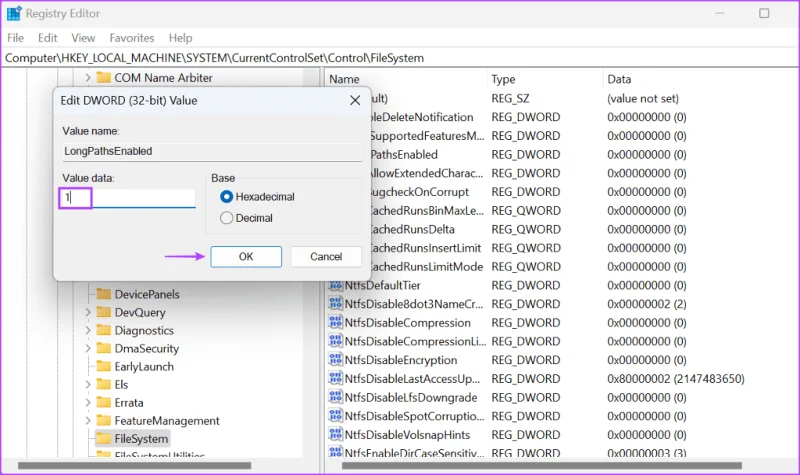Click the registry path address bar
This screenshot has width=800, height=475.
click(400, 58)
